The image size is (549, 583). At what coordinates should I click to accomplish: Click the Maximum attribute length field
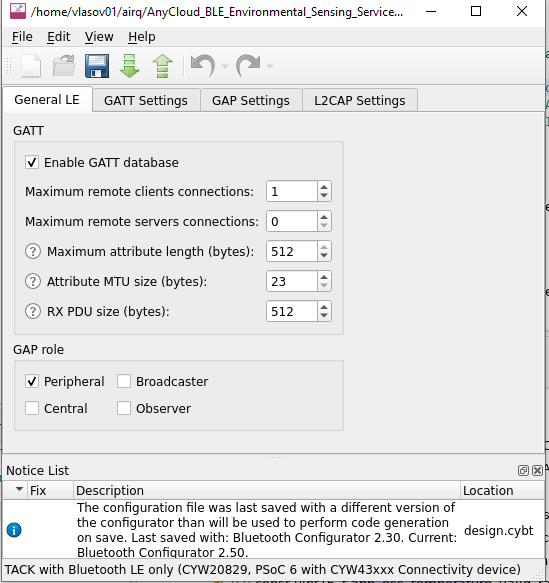[x=292, y=251]
